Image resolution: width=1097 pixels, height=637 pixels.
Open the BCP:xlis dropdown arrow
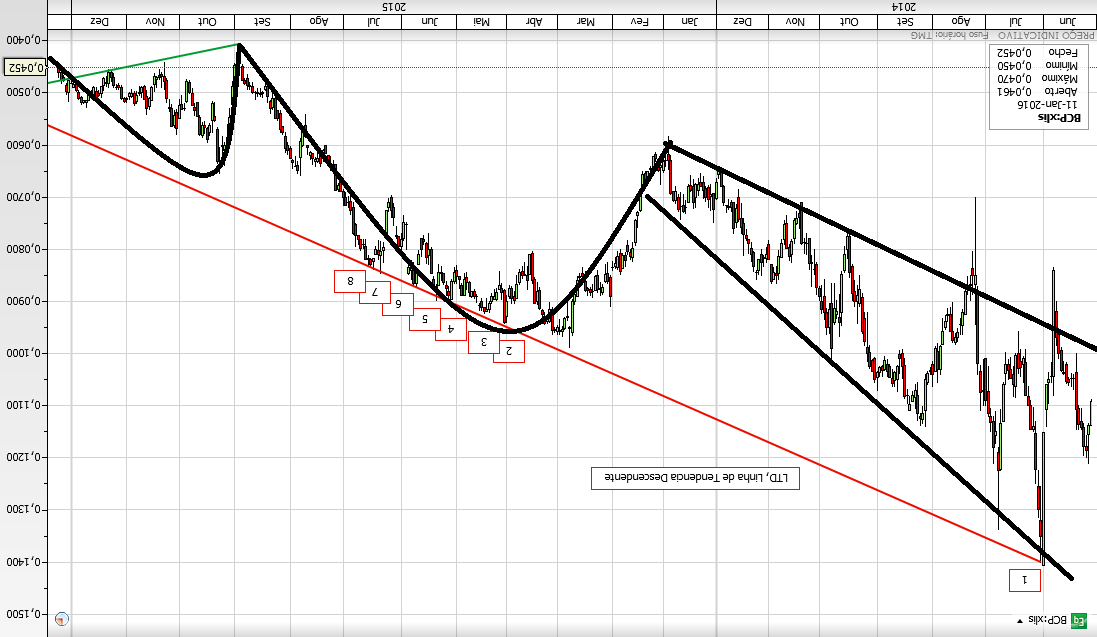pyautogui.click(x=1020, y=620)
